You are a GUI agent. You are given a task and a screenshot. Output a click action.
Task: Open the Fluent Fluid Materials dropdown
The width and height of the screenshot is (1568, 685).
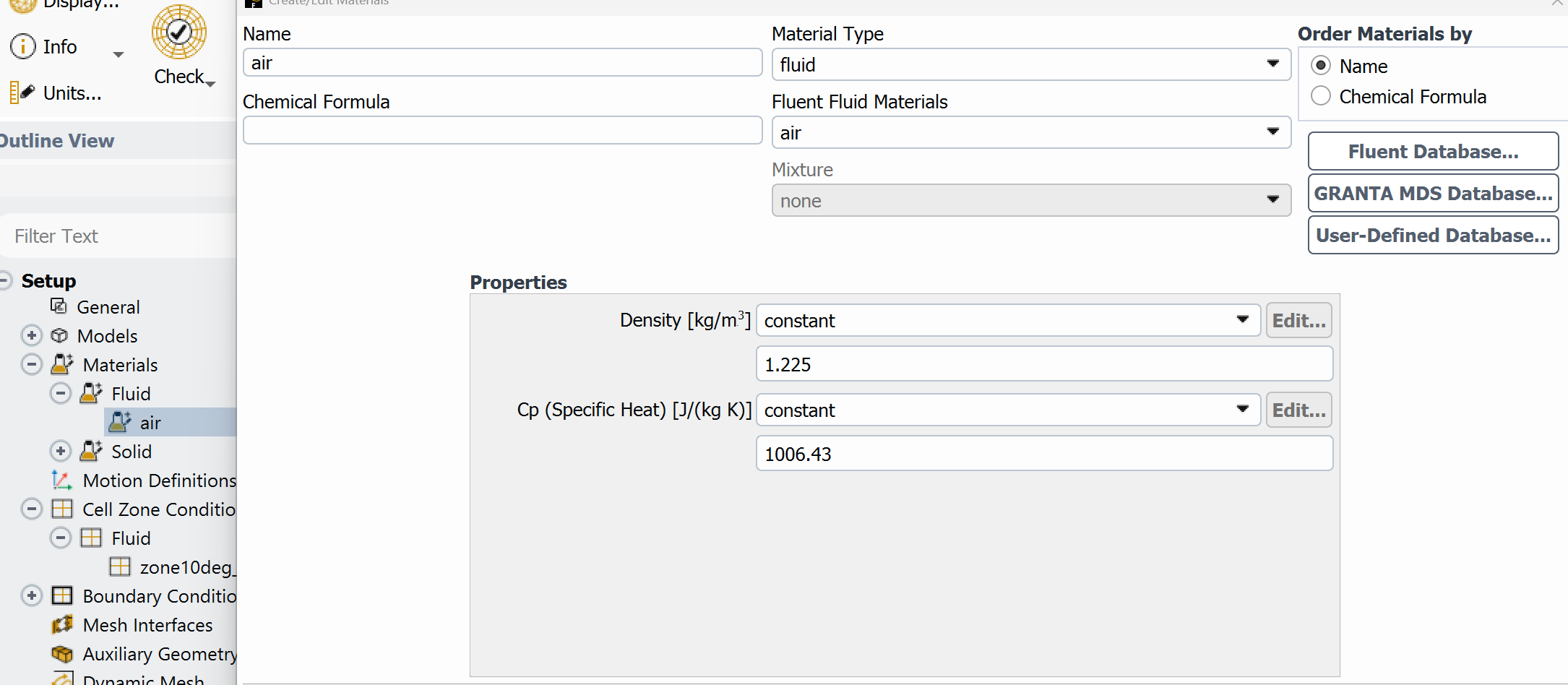click(1030, 133)
